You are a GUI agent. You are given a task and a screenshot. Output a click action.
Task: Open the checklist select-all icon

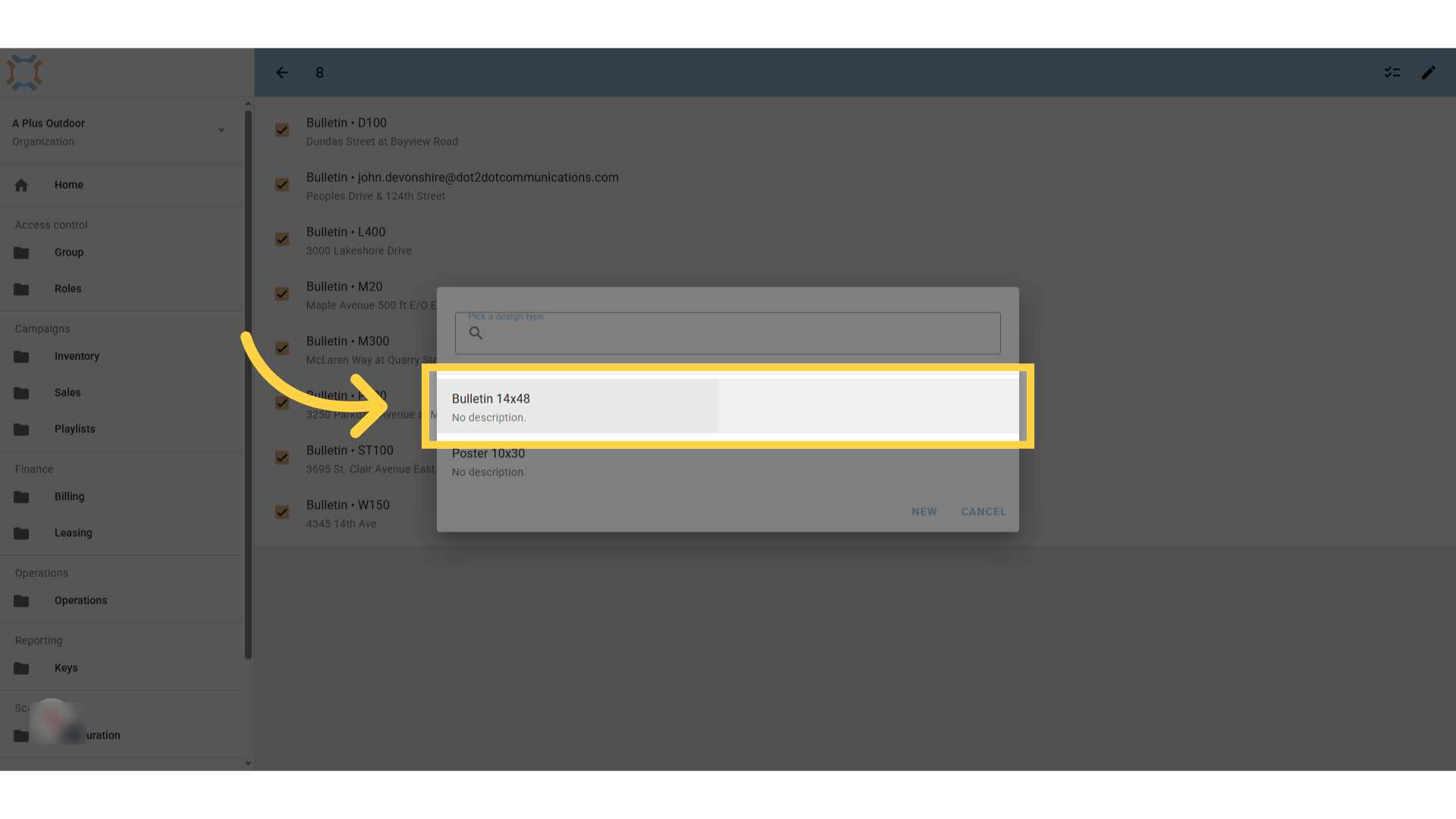click(x=1392, y=73)
